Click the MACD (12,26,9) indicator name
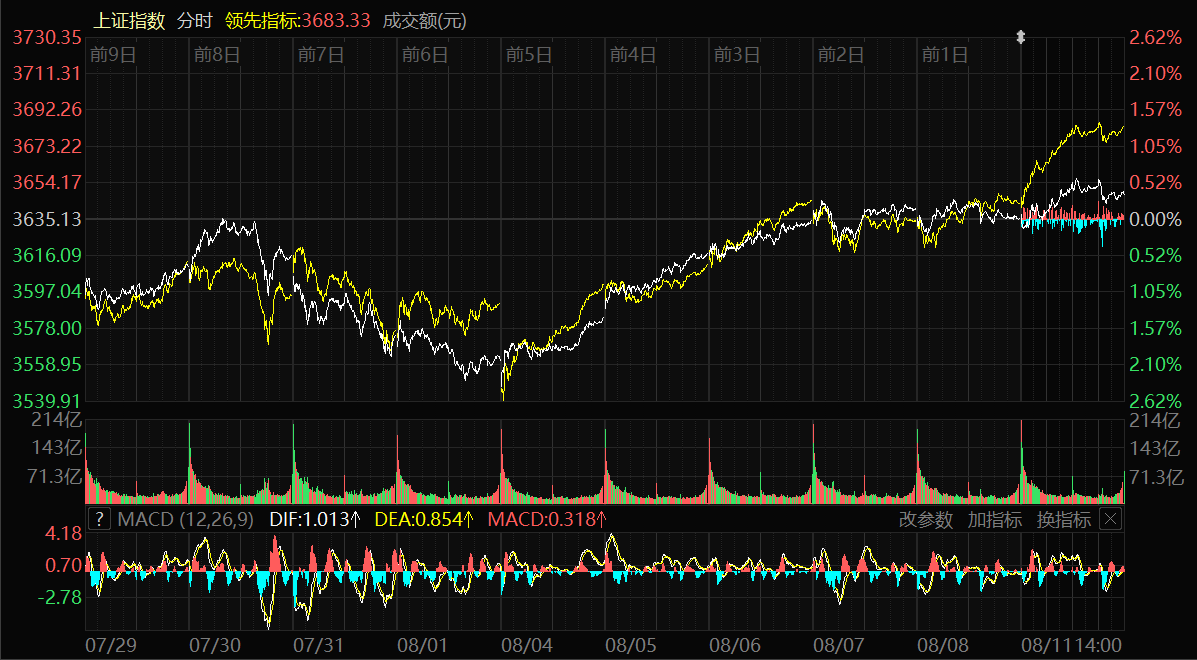Viewport: 1197px width, 660px height. pyautogui.click(x=187, y=519)
